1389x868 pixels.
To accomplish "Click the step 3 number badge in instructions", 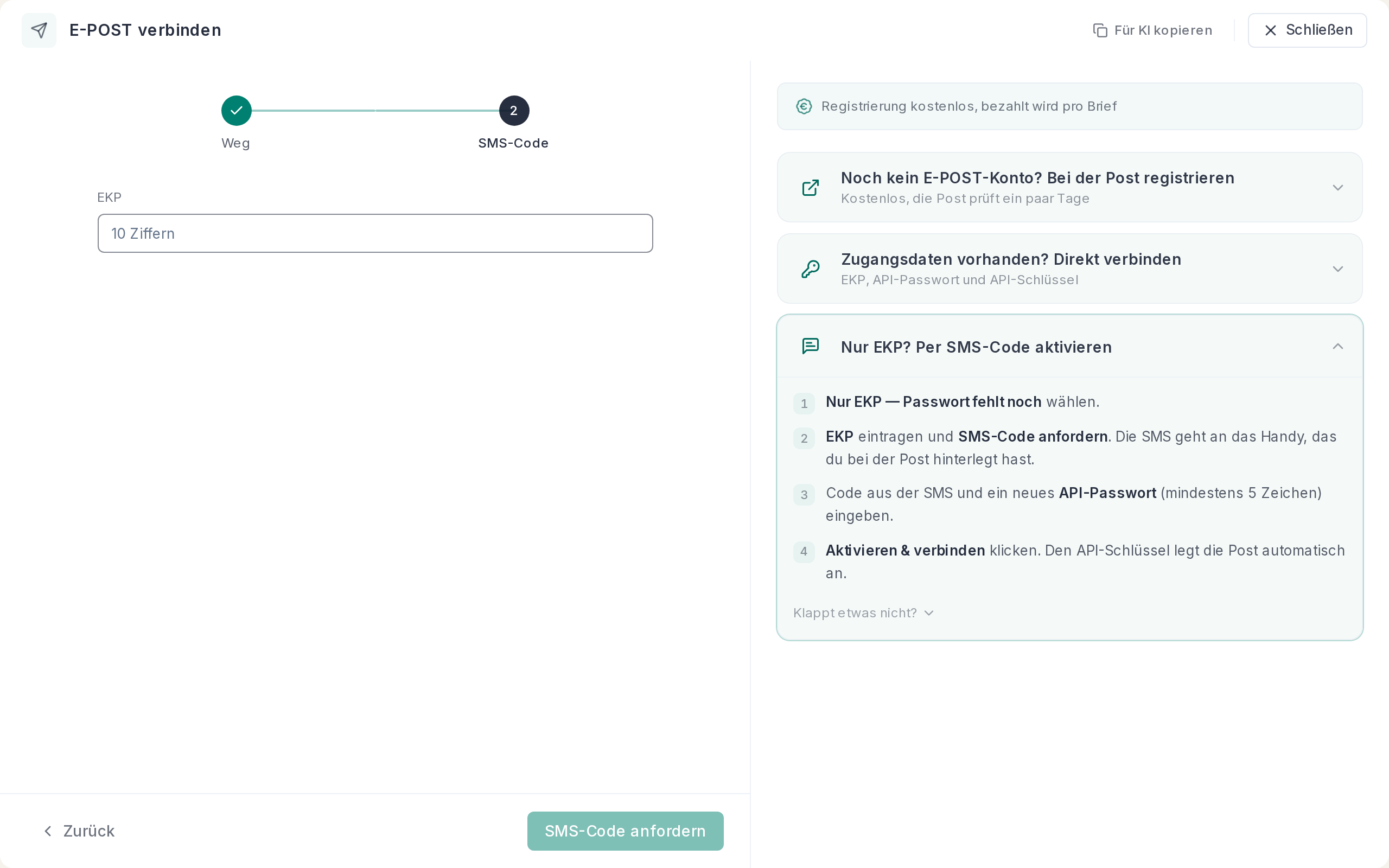I will 804,495.
